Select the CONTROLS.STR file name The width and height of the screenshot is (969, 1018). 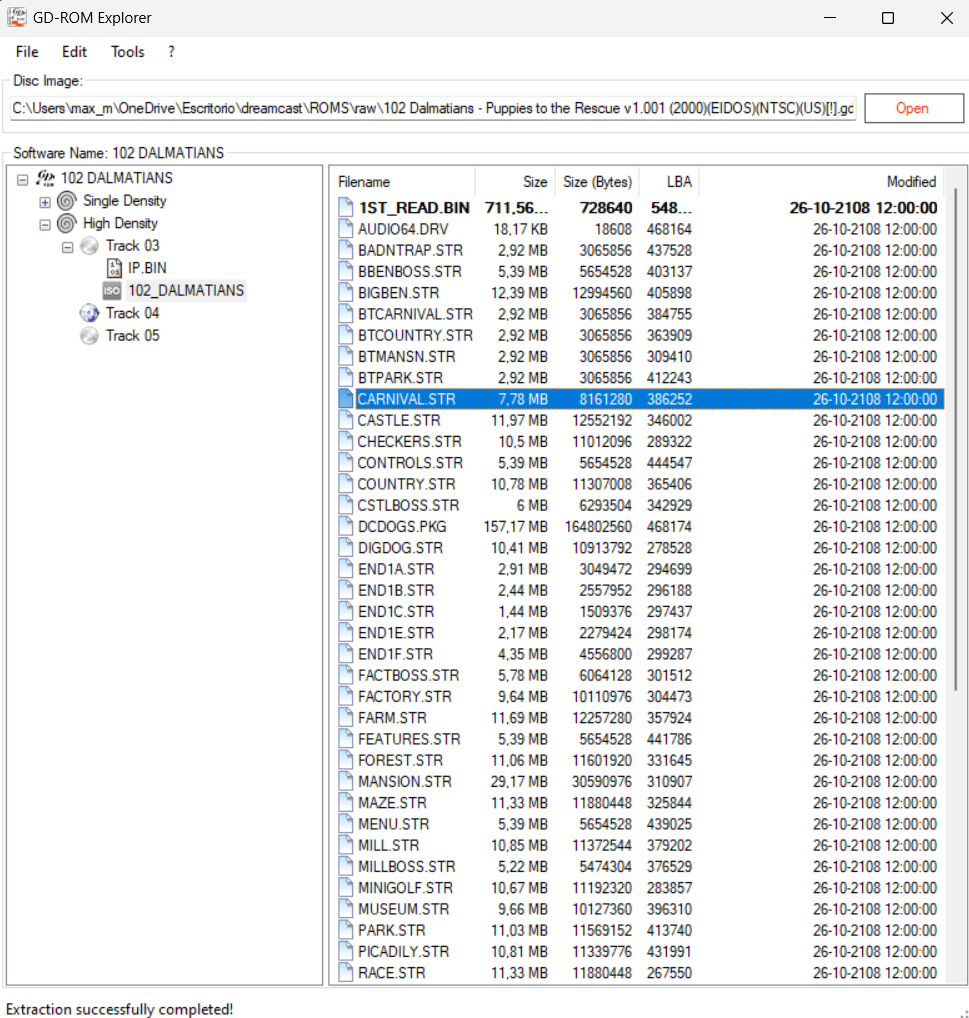410,463
